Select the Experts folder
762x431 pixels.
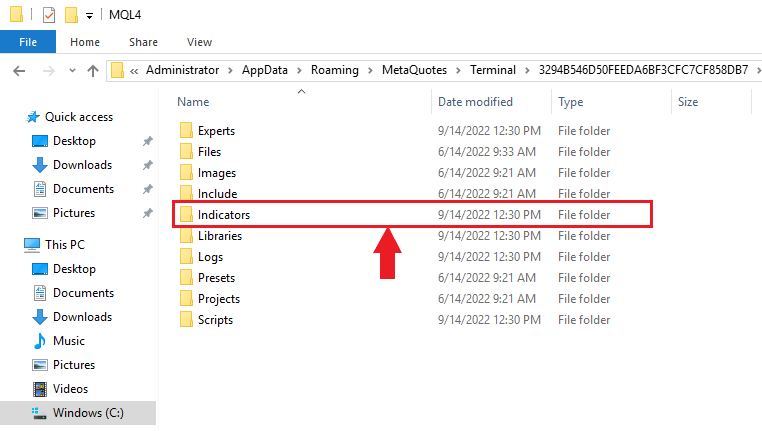[216, 131]
